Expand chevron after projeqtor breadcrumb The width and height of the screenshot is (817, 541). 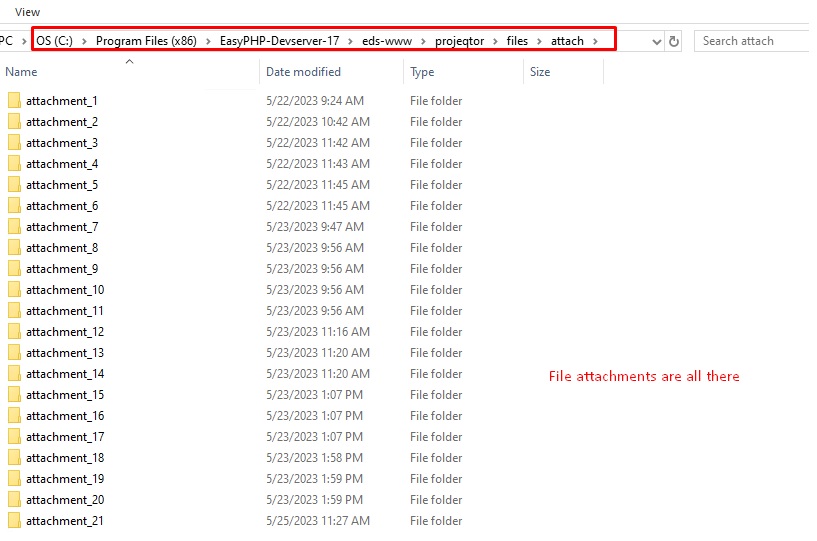496,41
